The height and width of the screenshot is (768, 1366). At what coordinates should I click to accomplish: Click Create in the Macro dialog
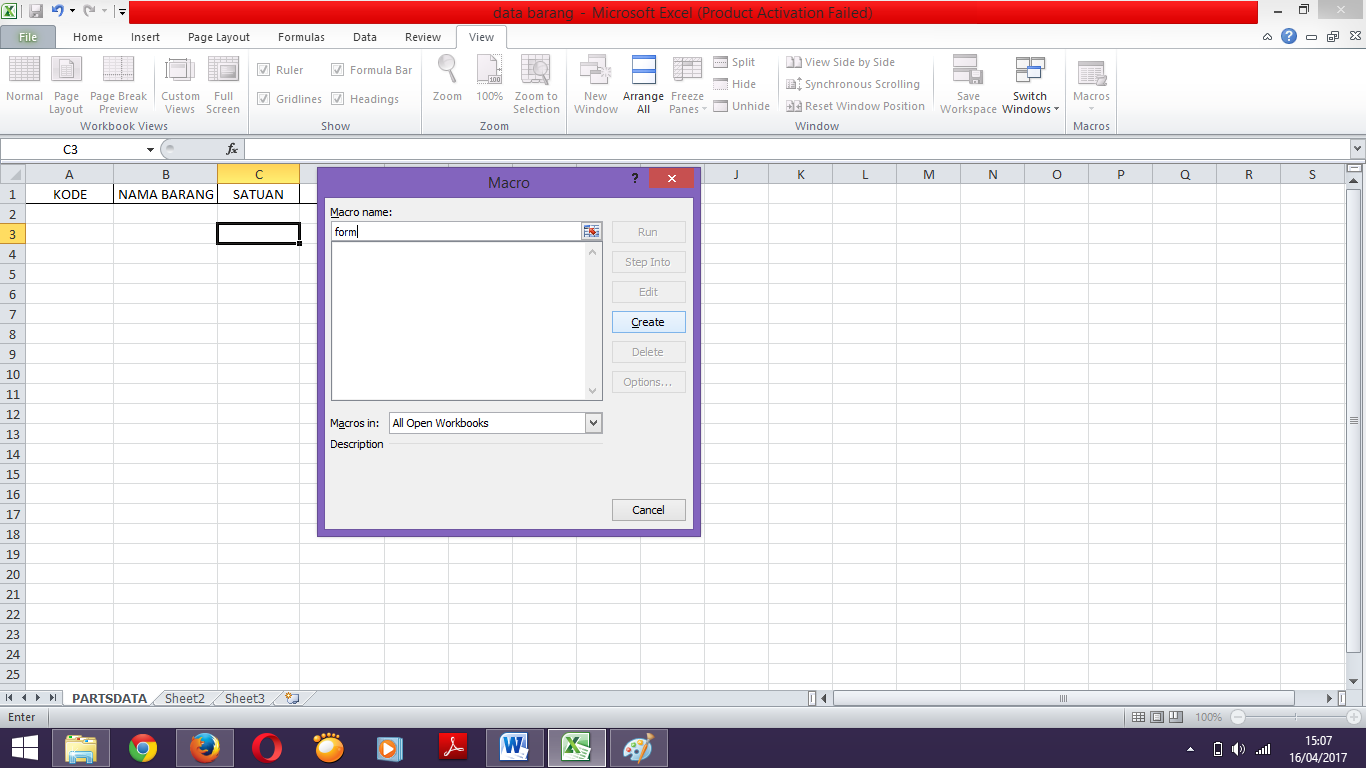point(648,322)
